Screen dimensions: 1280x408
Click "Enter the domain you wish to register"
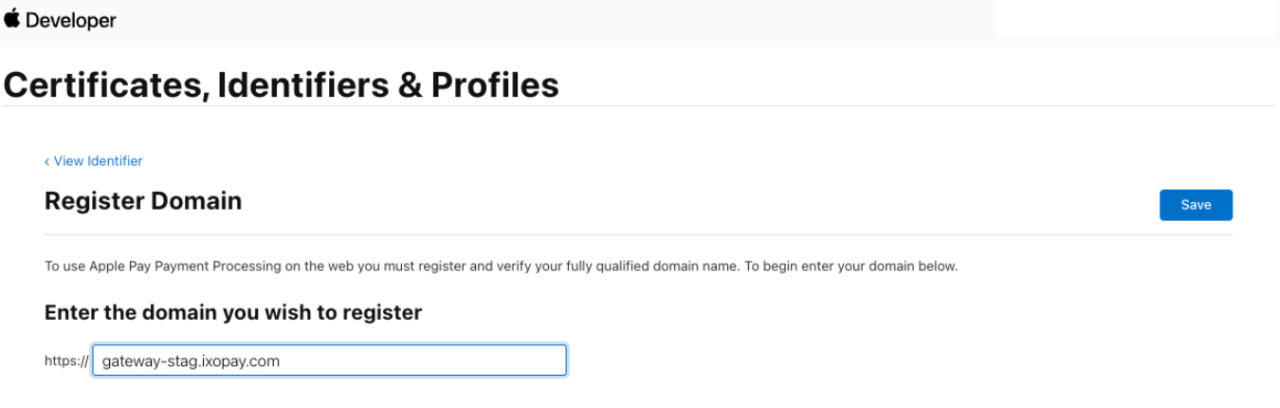coord(233,313)
